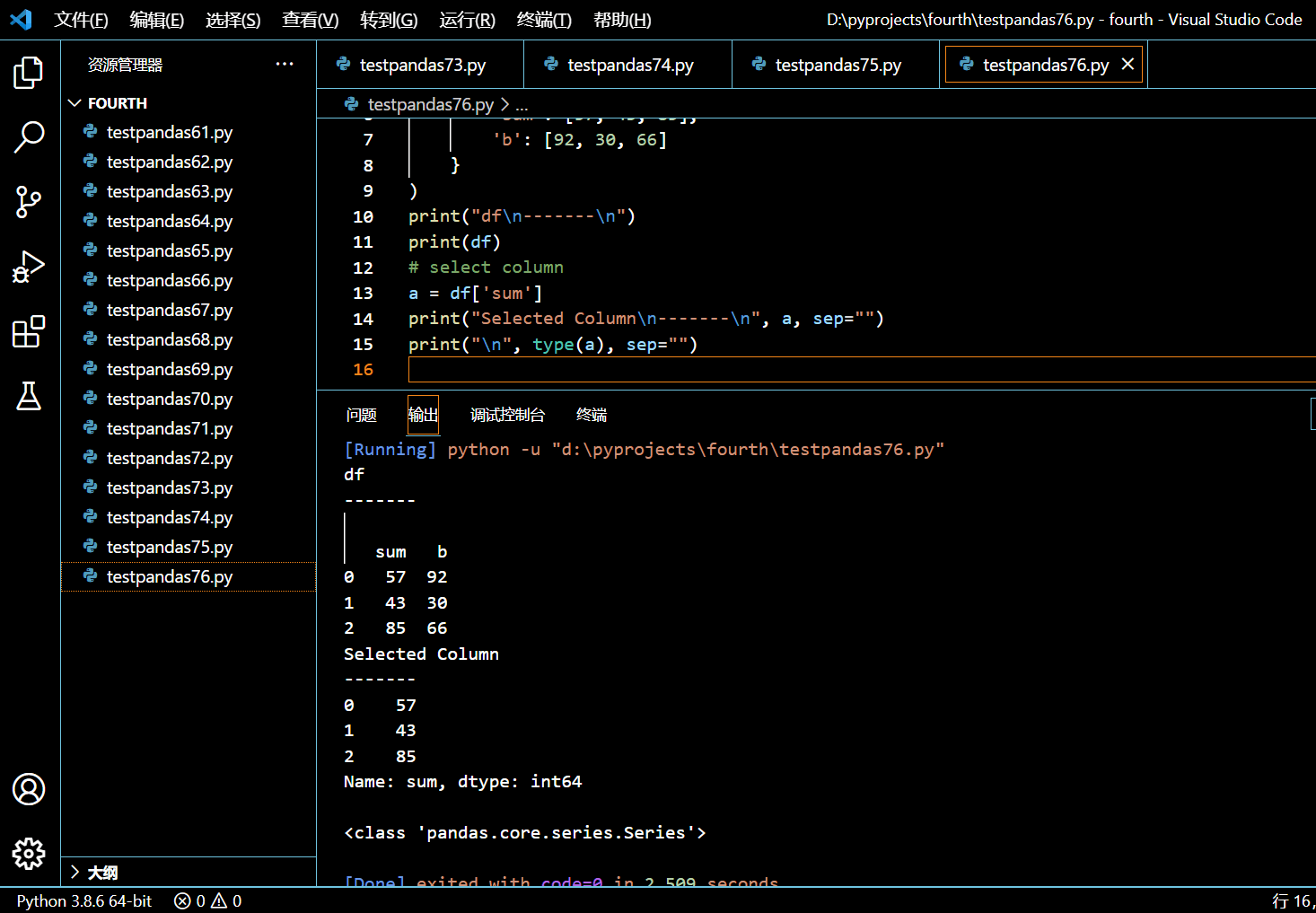Click the error count icon in status bar
Image resolution: width=1316 pixels, height=913 pixels.
point(183,900)
